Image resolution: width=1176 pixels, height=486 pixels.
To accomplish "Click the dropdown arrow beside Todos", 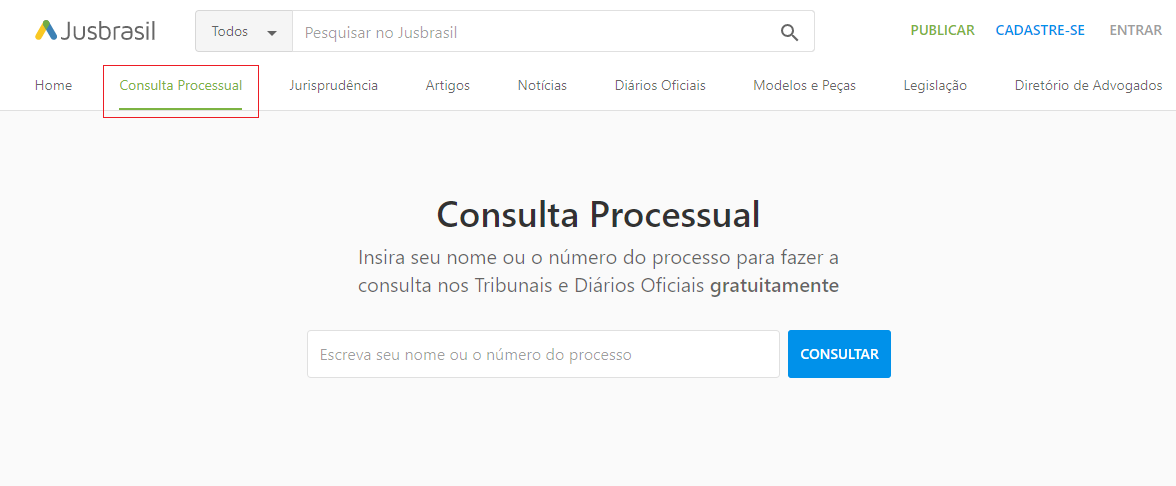I will click(272, 33).
